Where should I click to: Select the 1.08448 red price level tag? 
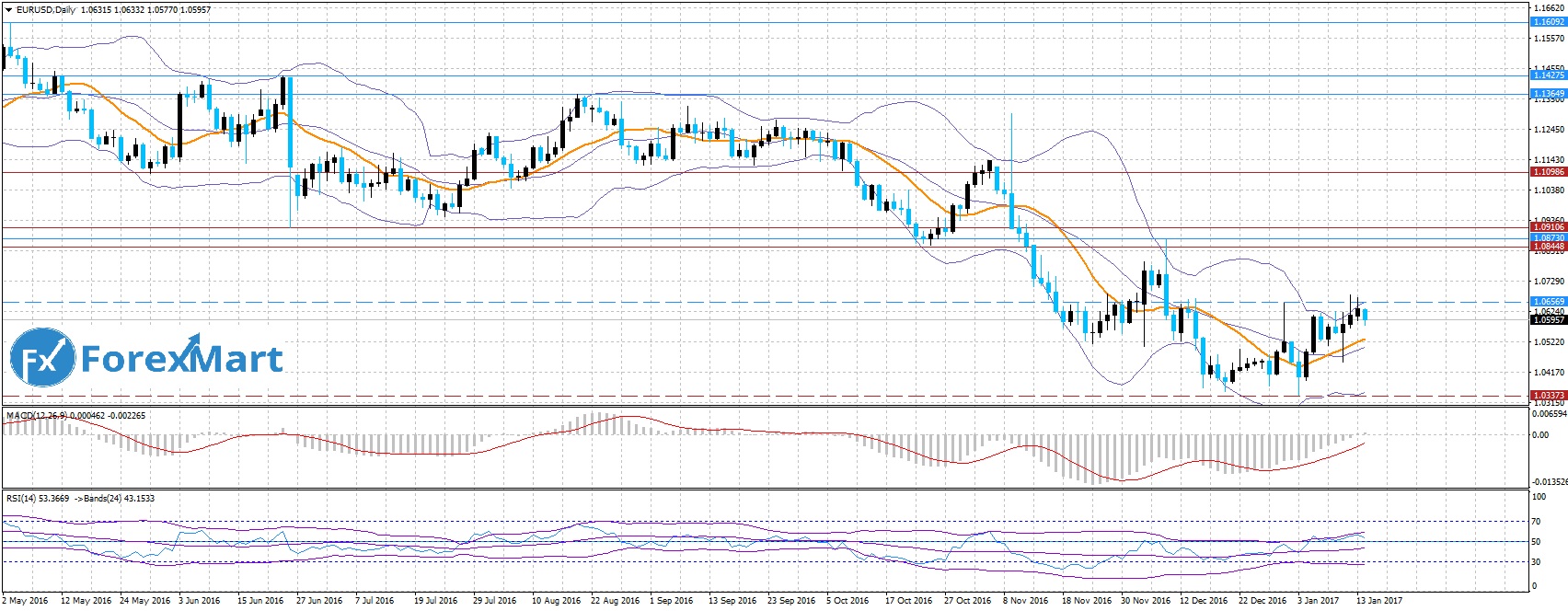[1548, 247]
